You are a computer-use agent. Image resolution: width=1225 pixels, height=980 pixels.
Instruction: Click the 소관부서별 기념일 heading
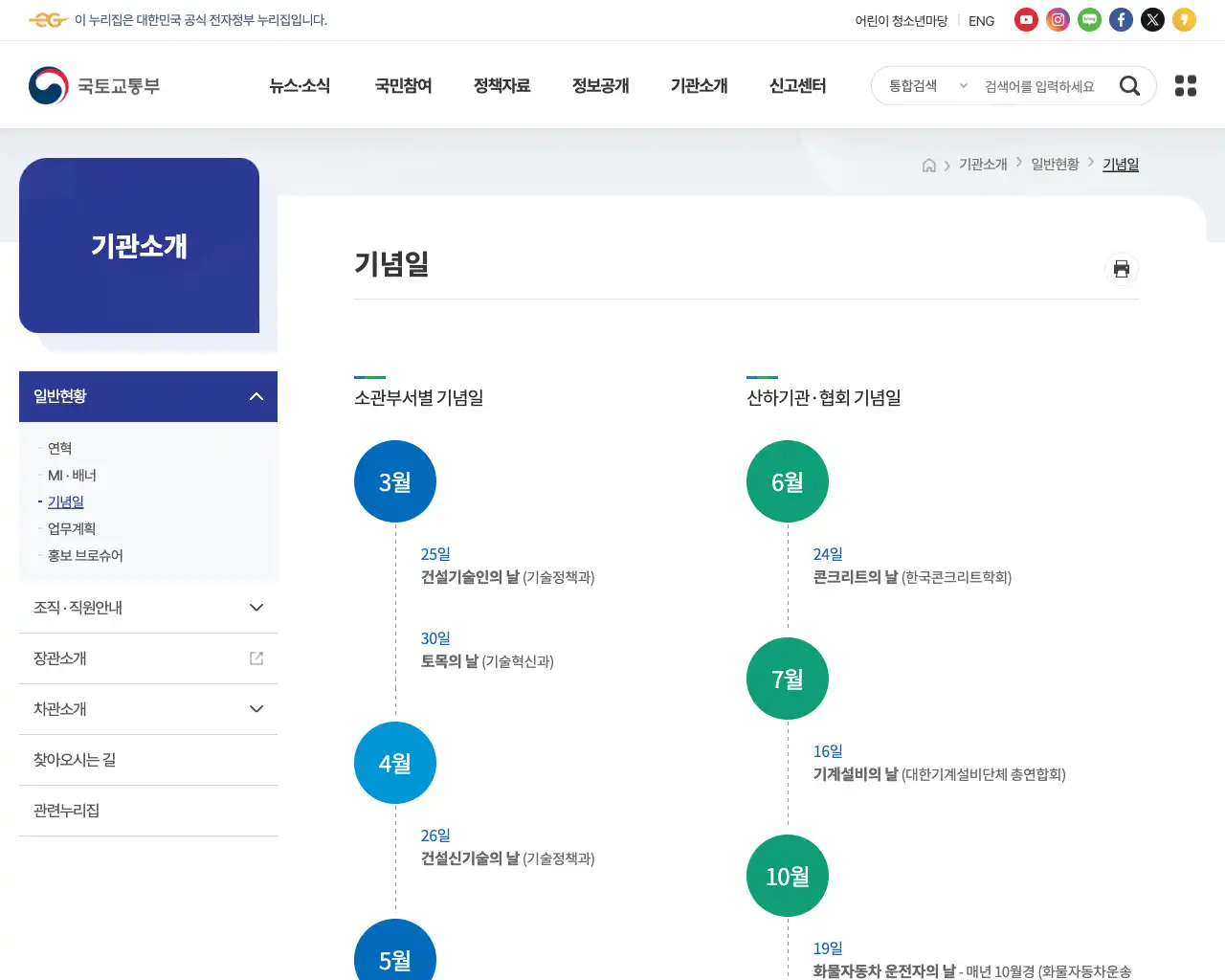click(419, 398)
